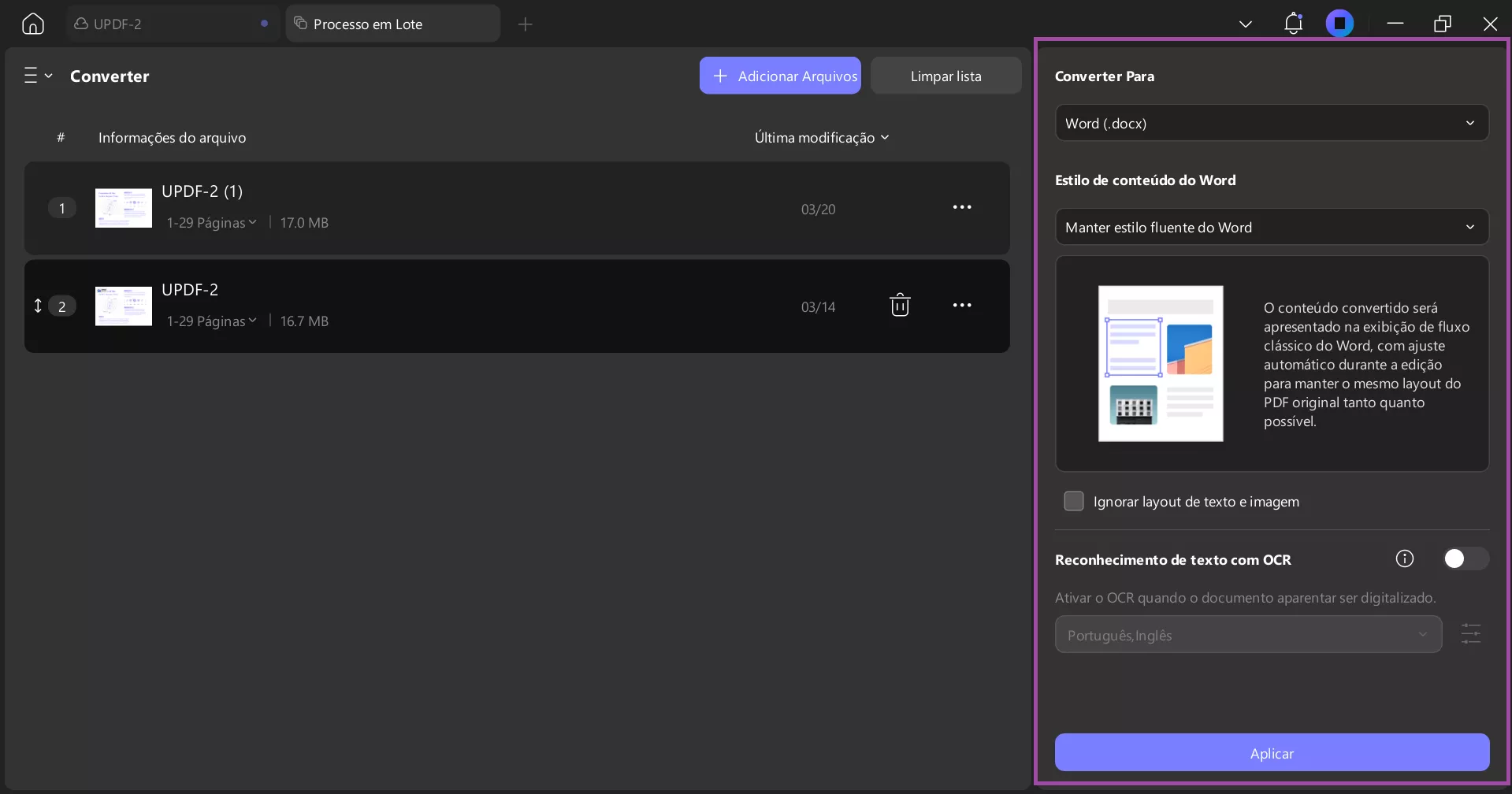Open the user account avatar

[1339, 24]
